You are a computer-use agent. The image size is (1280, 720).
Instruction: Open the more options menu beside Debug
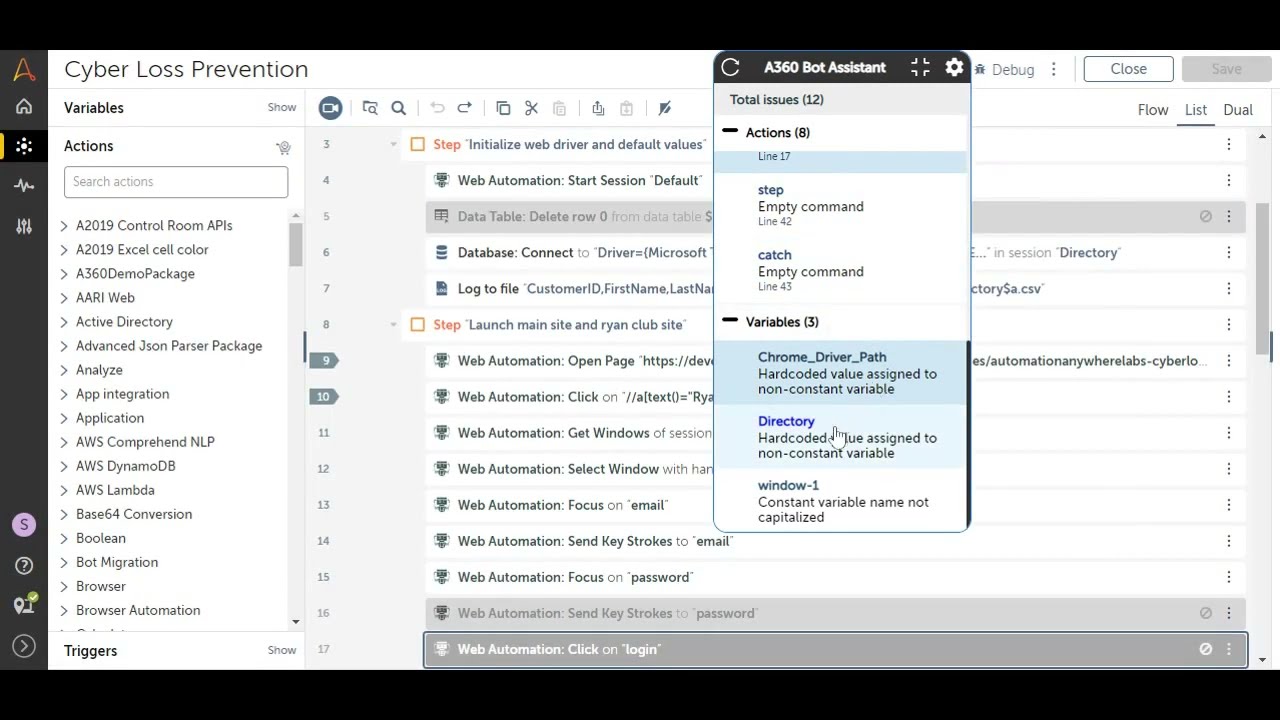coord(1053,69)
